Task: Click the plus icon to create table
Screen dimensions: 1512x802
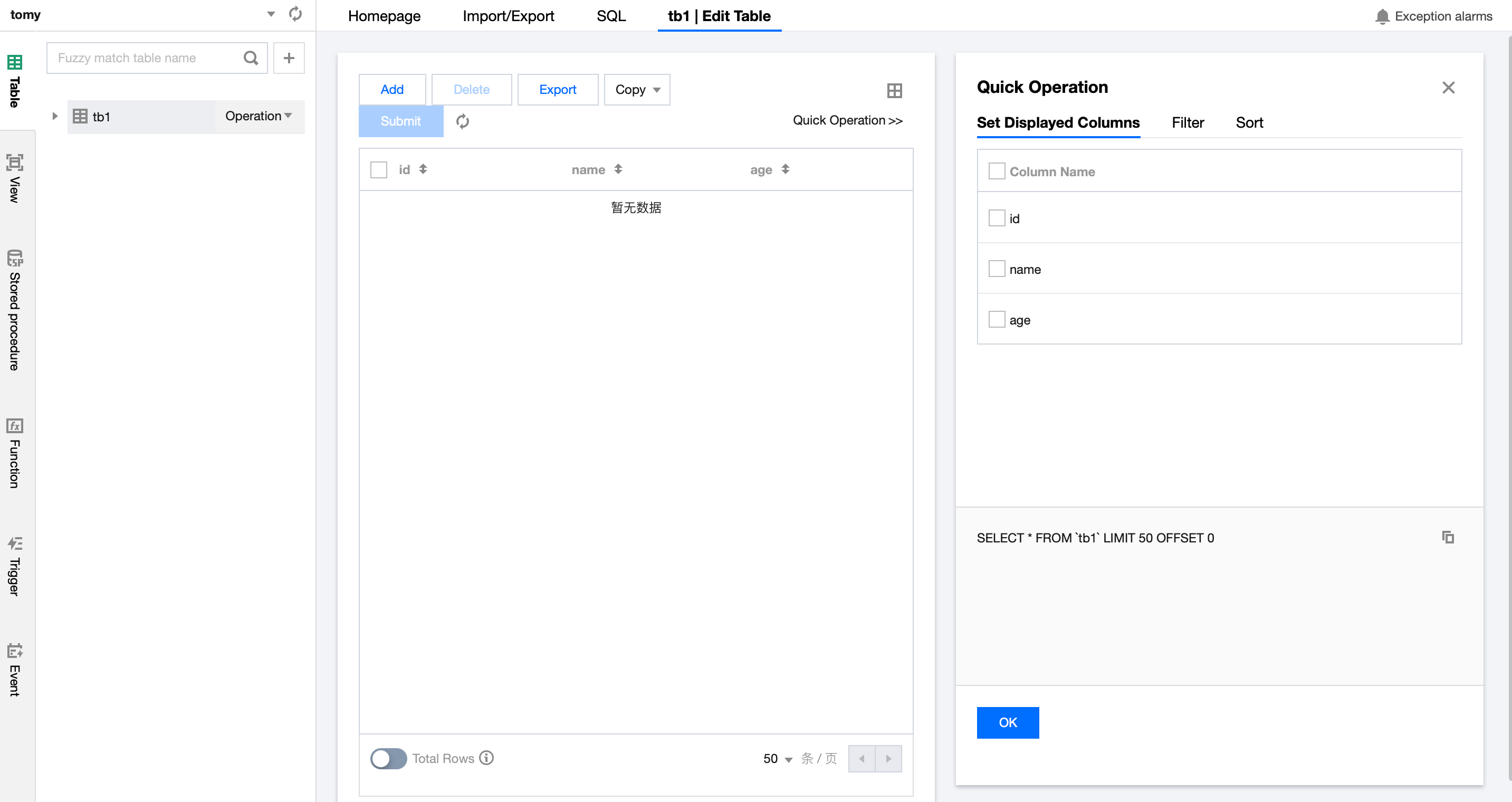Action: pos(289,58)
